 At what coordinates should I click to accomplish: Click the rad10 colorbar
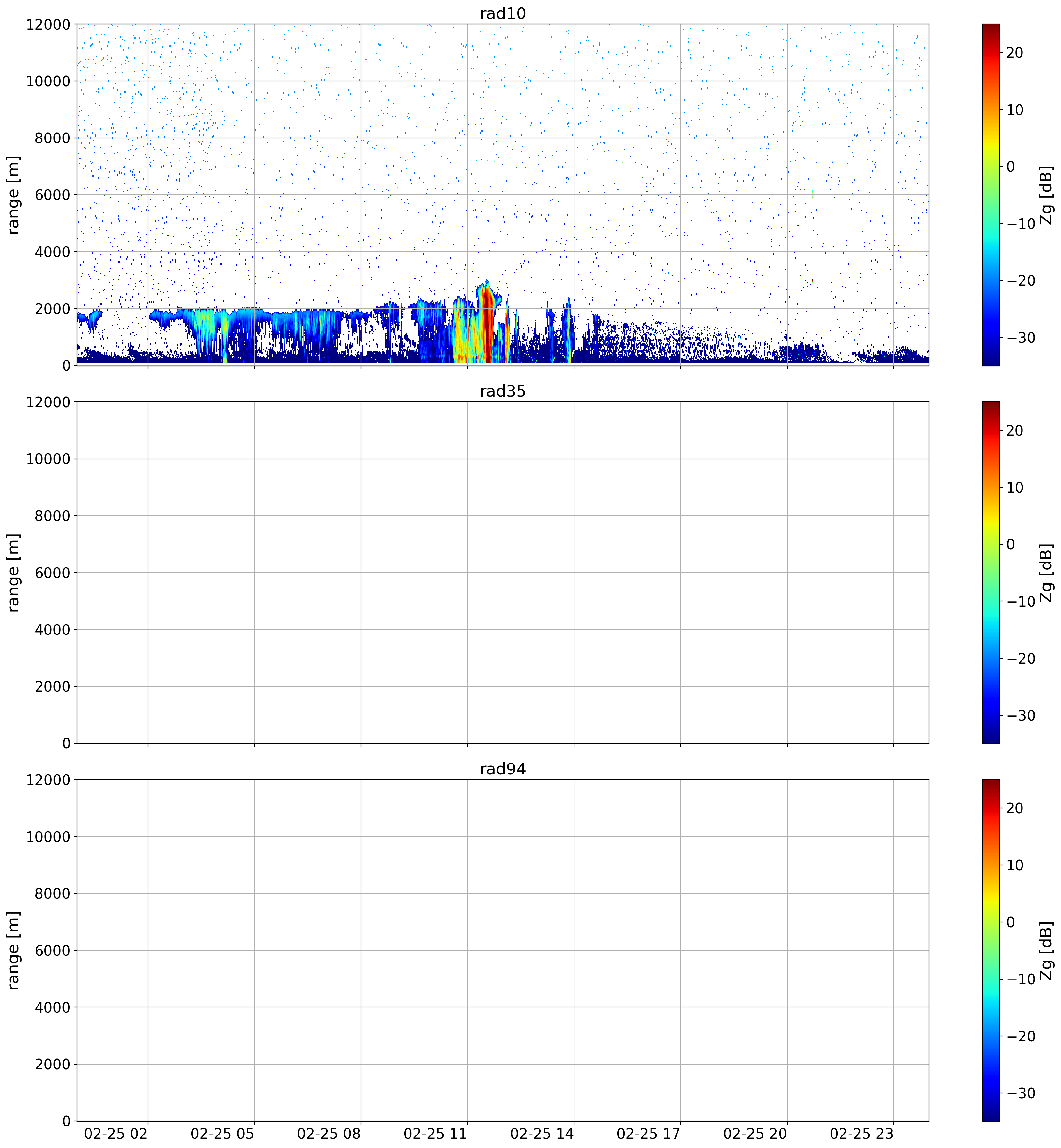(990, 194)
